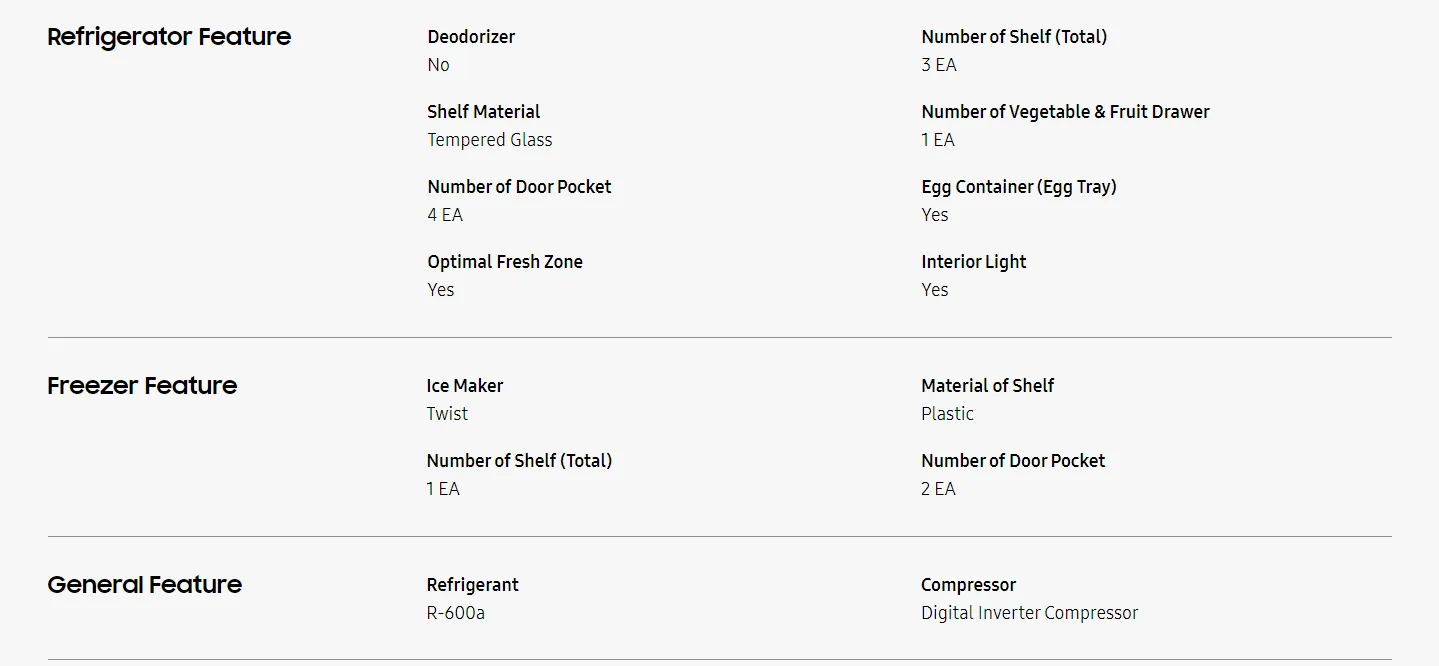The image size is (1439, 666).
Task: Click the Refrigerant spec label
Action: tap(472, 585)
